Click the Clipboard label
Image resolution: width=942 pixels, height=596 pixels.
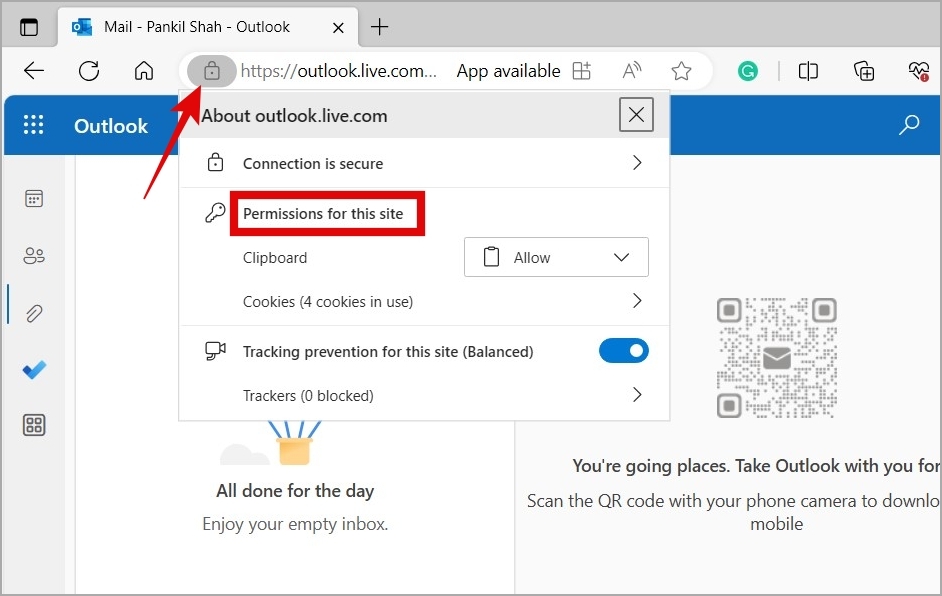tap(275, 258)
